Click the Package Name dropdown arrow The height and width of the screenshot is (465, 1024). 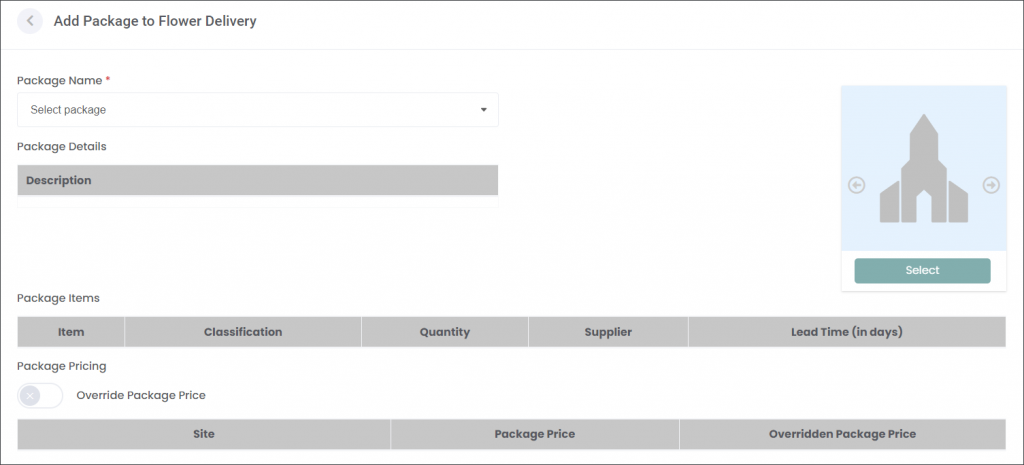[x=483, y=110]
